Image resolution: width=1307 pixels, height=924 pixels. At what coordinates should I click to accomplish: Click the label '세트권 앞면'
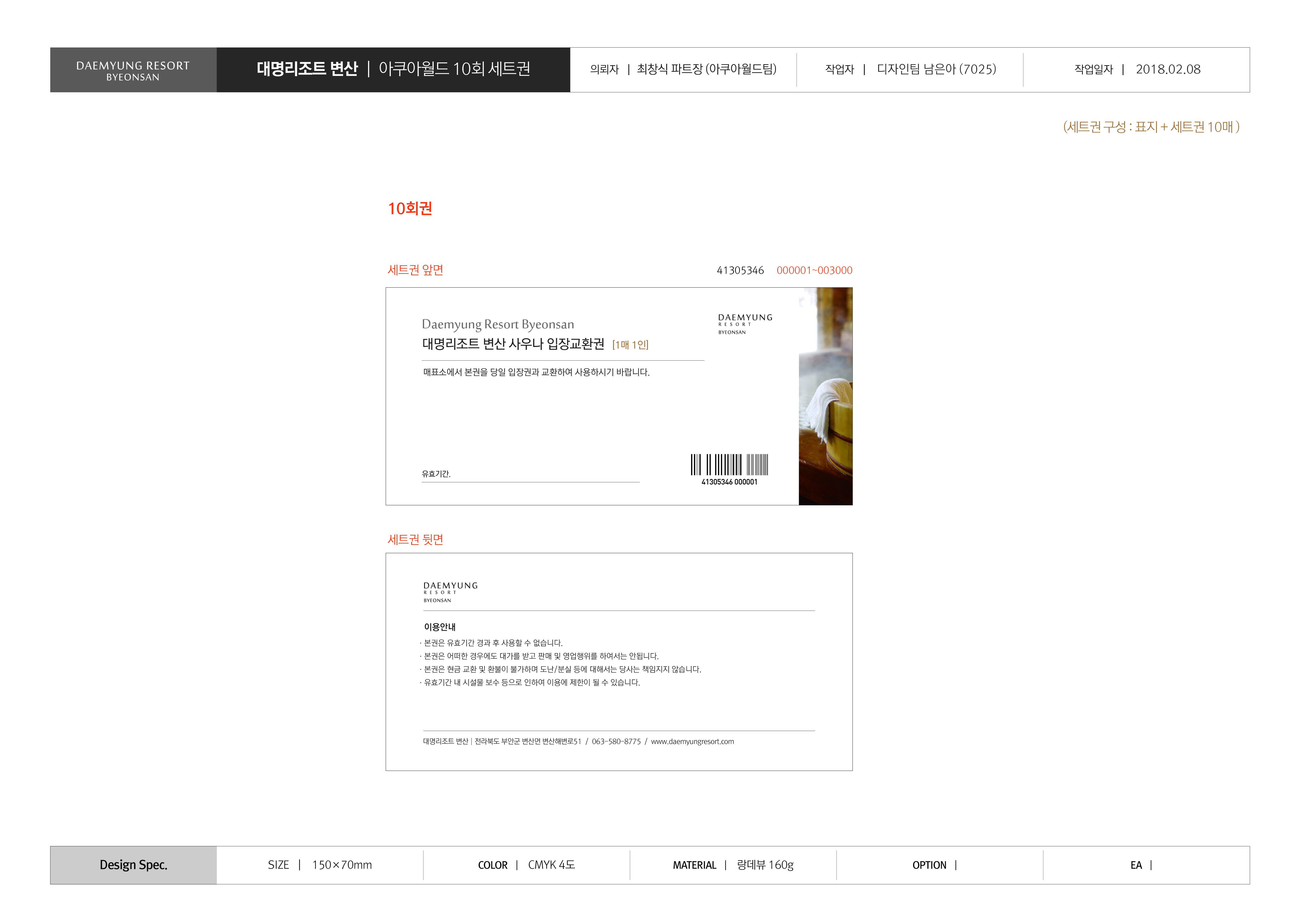click(415, 270)
